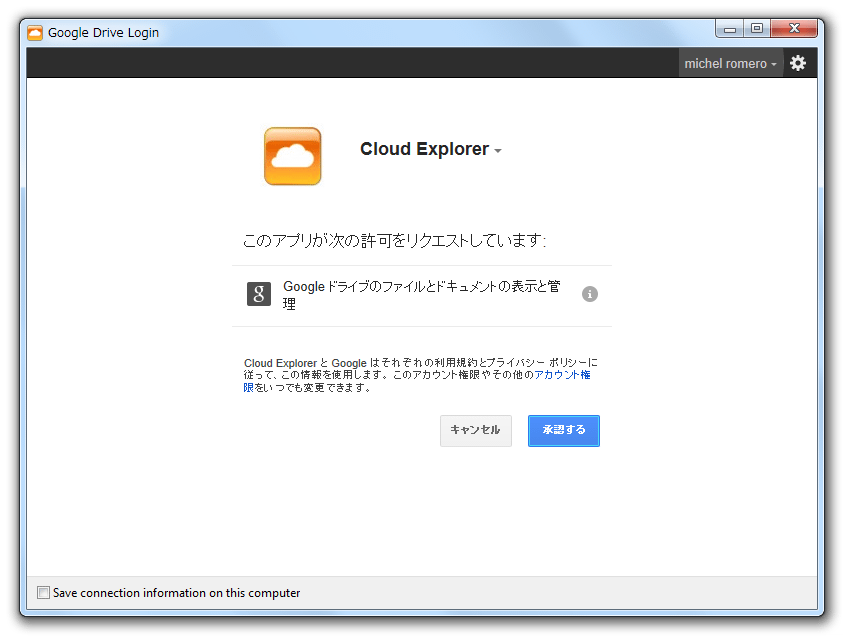846x638 pixels.
Task: Open the アカウント権限 account permissions link
Action: (562, 375)
